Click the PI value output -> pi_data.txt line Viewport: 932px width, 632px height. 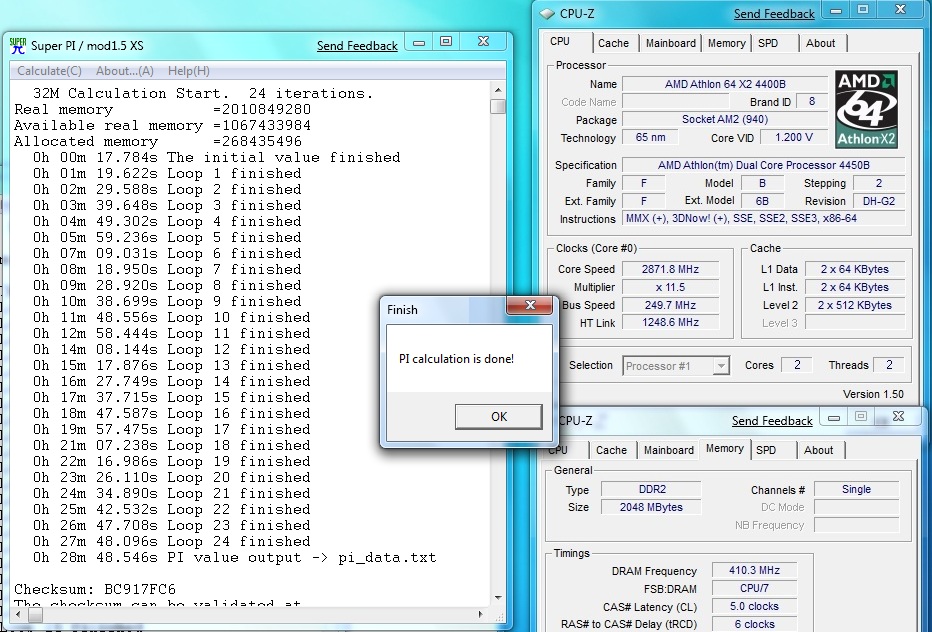(235, 558)
